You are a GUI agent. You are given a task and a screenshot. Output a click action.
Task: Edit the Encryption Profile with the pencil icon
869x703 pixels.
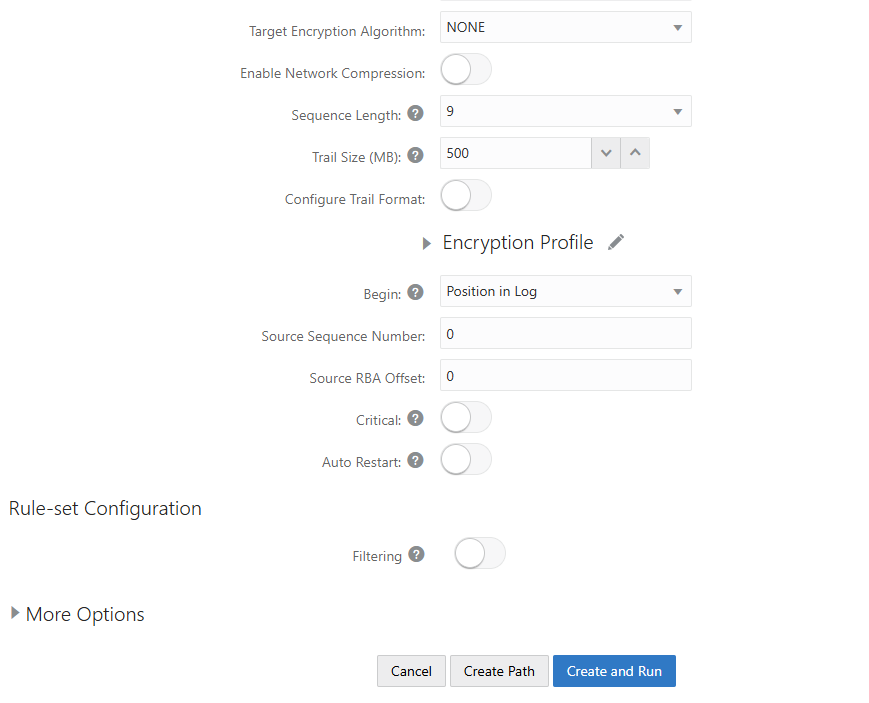tap(616, 242)
